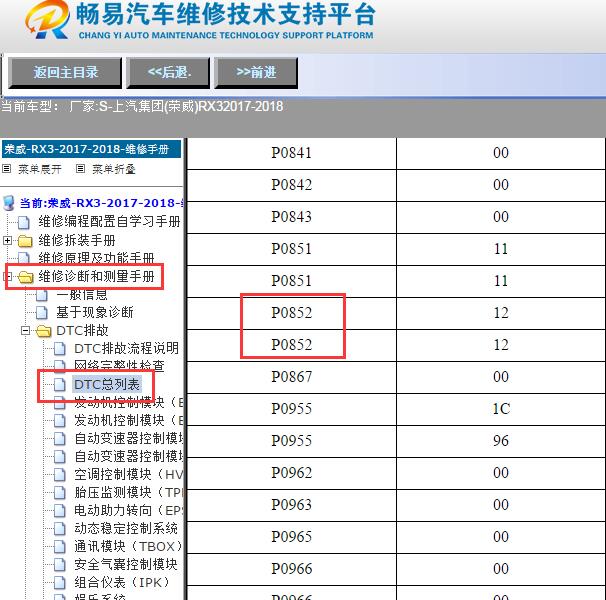This screenshot has height=600, width=606.
Task: Open 胎压监测模块（TP entry
Action: (x=129, y=492)
